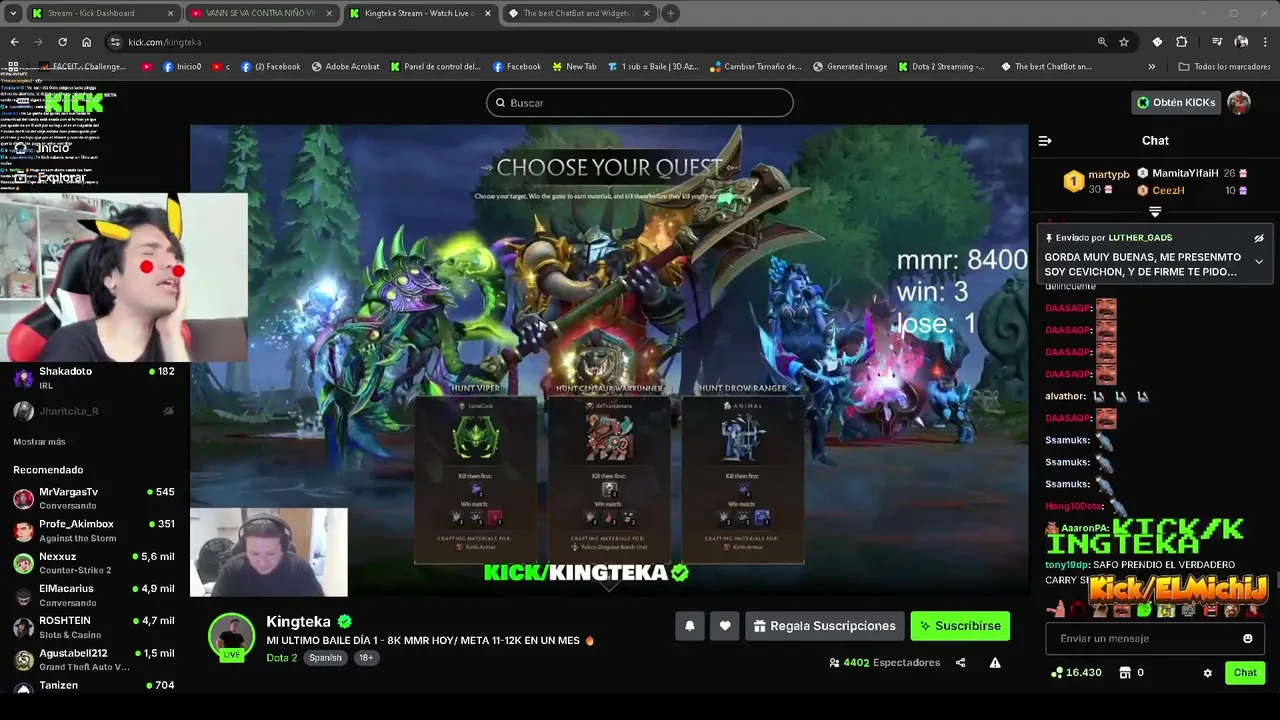Open the chat shop store icon
Image resolution: width=1280 pixels, height=720 pixels.
tap(1124, 673)
